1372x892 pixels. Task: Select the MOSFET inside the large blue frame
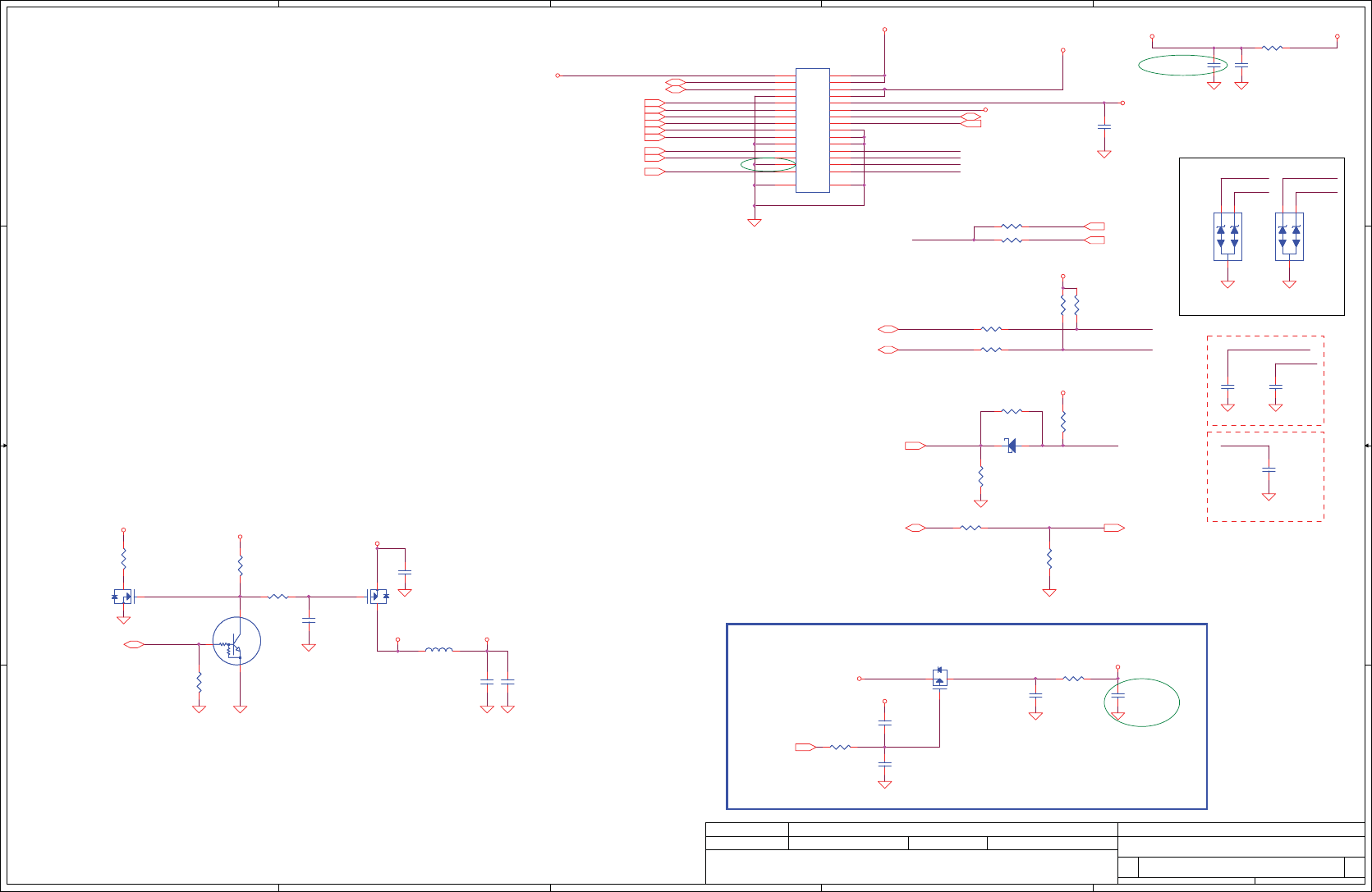coord(940,678)
